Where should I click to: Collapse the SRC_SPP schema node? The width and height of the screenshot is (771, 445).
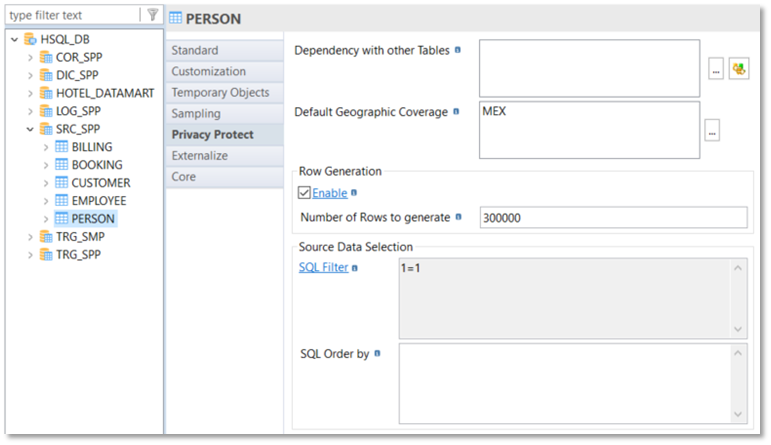coord(30,129)
